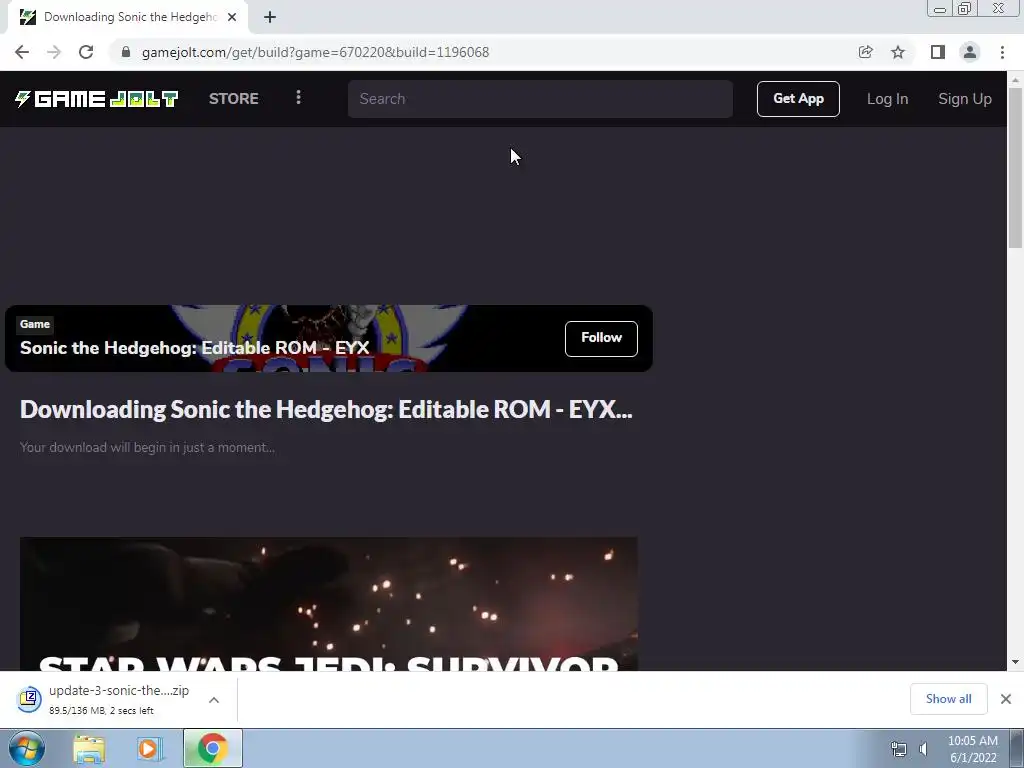Minimize the Chrome window
This screenshot has width=1024, height=768.
pyautogui.click(x=940, y=8)
